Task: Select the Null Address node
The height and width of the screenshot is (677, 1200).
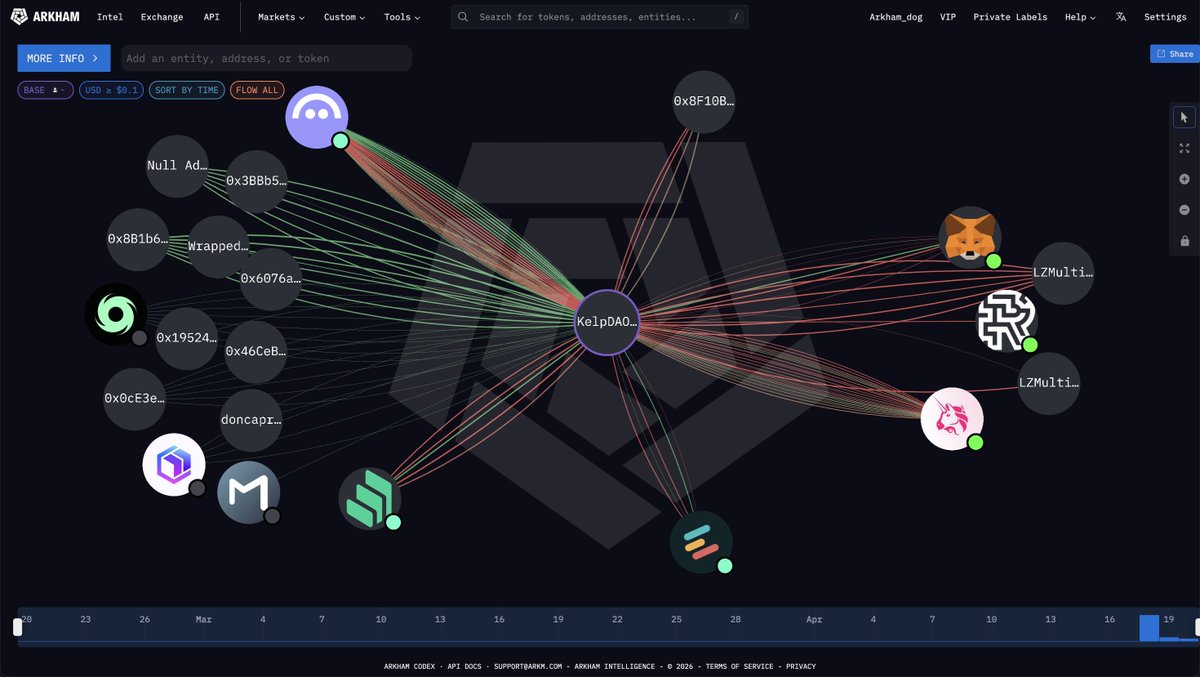Action: (x=177, y=166)
